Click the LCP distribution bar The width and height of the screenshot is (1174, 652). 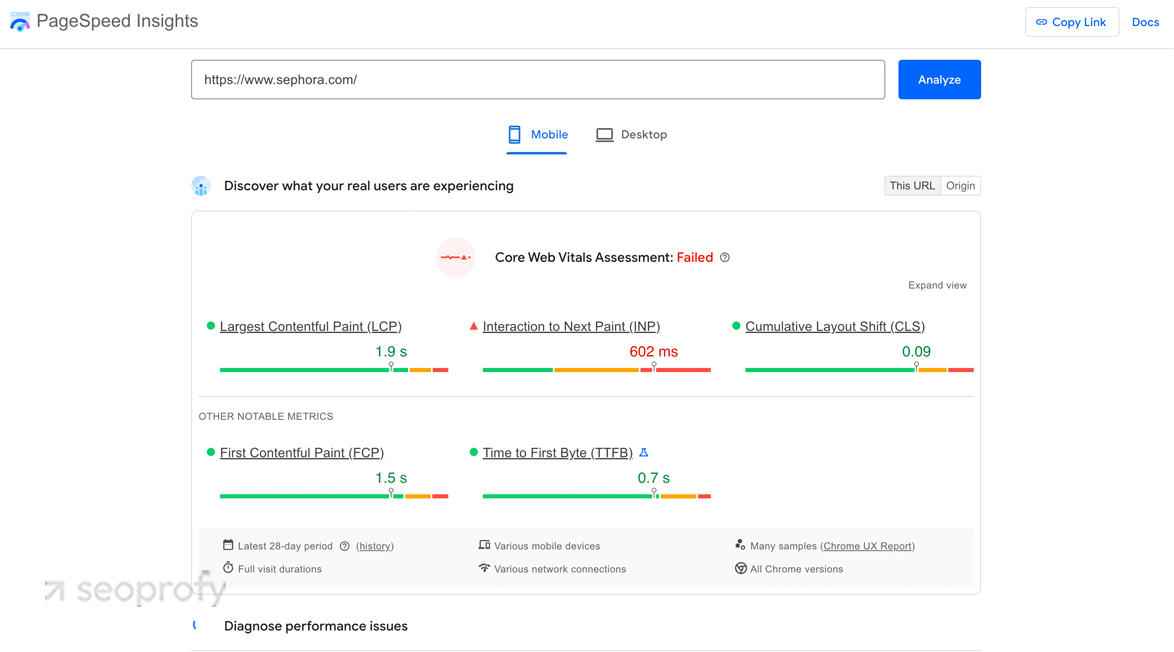tap(334, 370)
